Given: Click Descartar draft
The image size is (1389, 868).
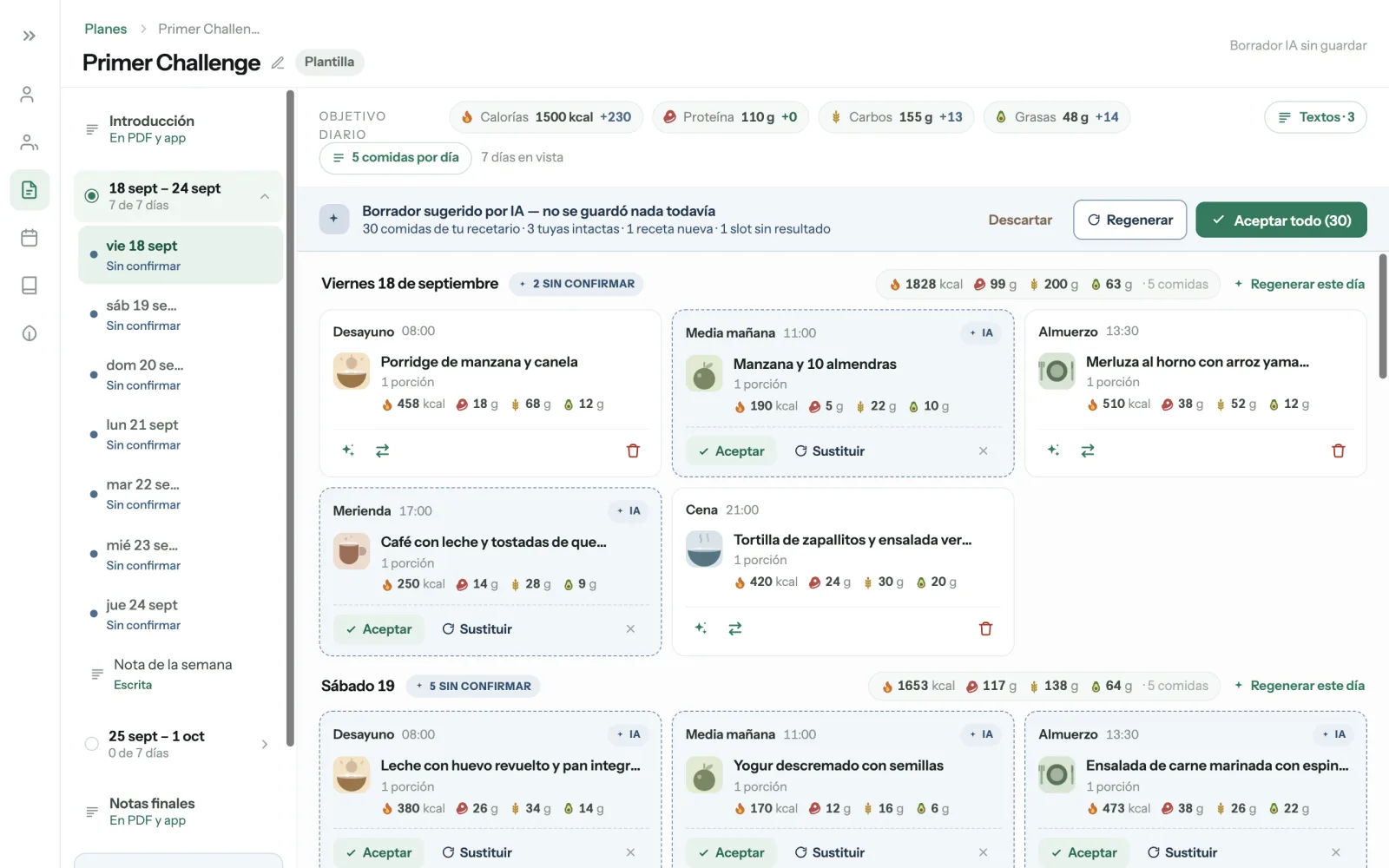Looking at the screenshot, I should click(x=1020, y=220).
